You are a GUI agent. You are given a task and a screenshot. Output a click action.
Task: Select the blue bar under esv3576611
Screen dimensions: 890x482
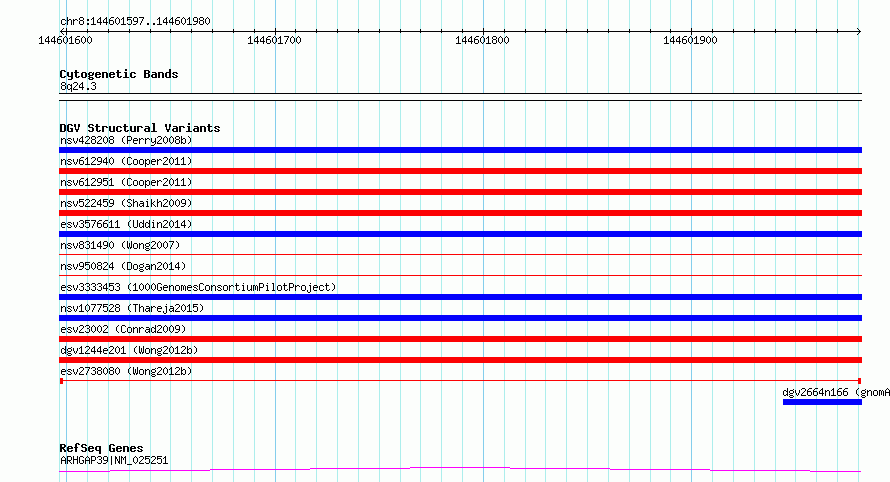460,234
